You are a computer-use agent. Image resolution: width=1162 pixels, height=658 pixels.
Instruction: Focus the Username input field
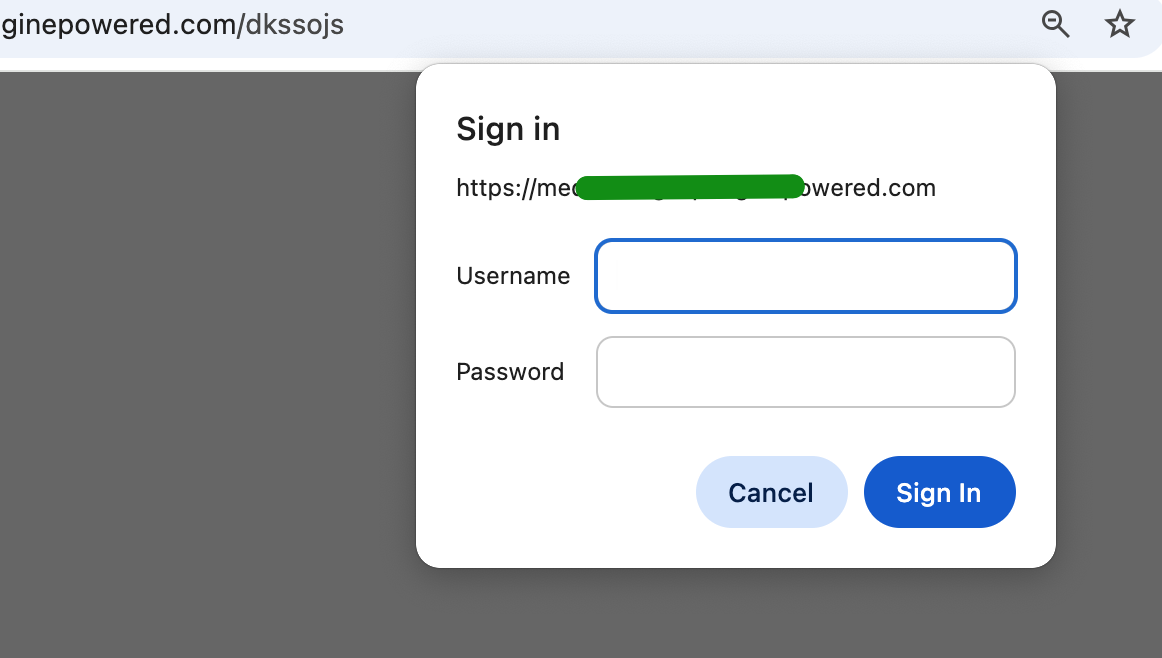click(806, 276)
